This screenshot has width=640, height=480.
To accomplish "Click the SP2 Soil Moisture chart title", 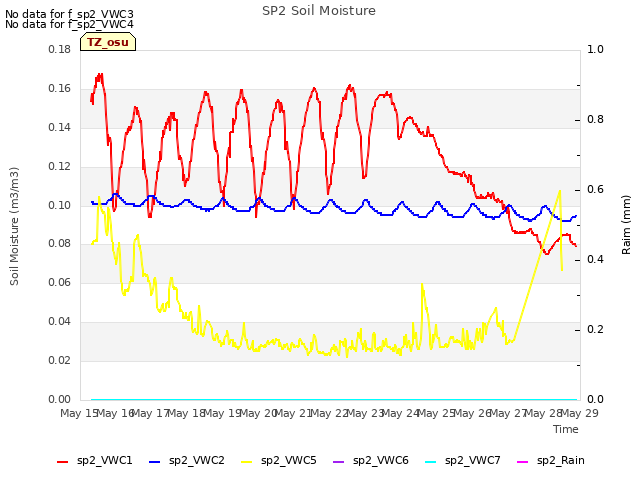I will (319, 11).
